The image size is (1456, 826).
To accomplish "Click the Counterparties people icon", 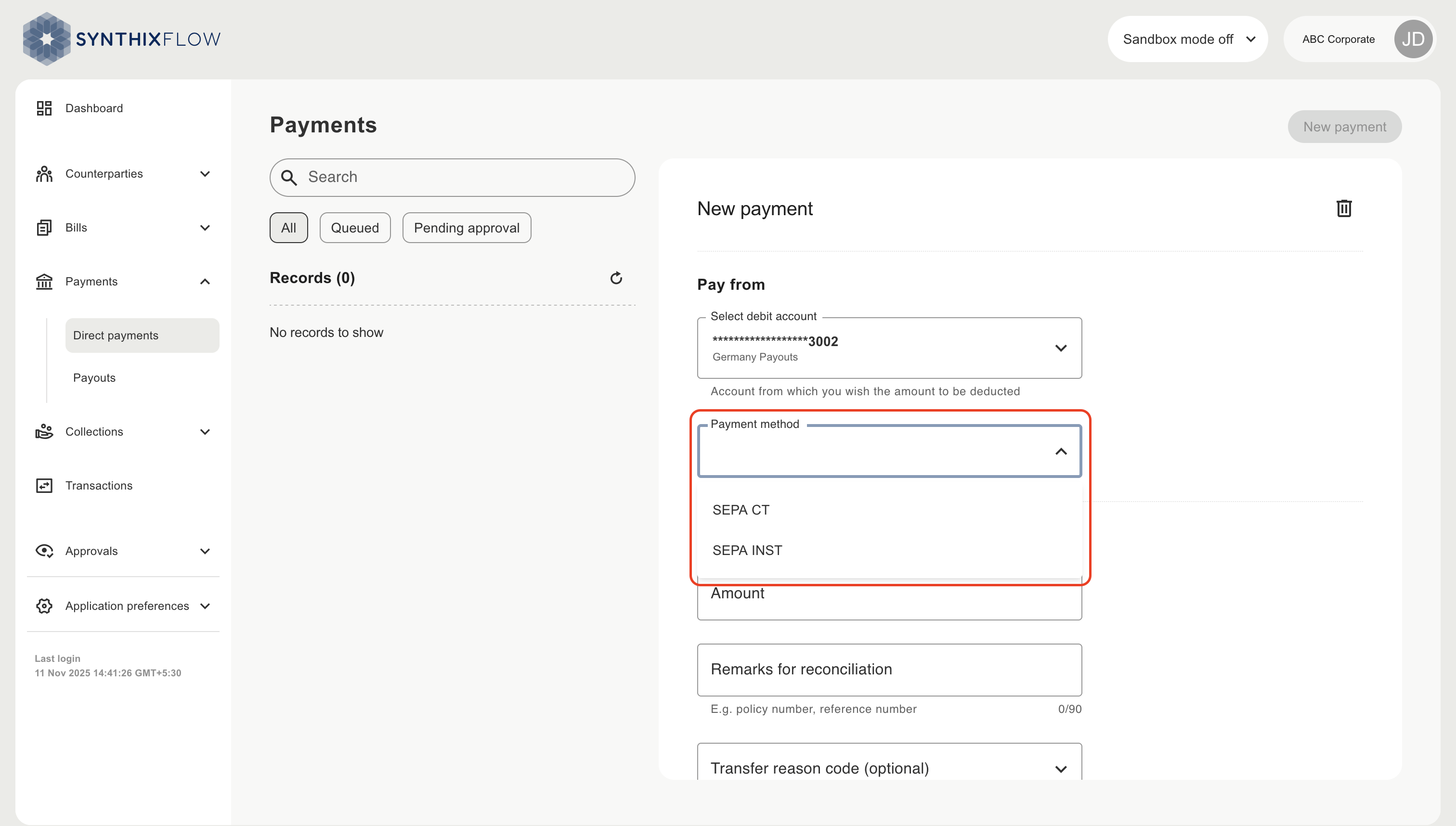I will (44, 174).
